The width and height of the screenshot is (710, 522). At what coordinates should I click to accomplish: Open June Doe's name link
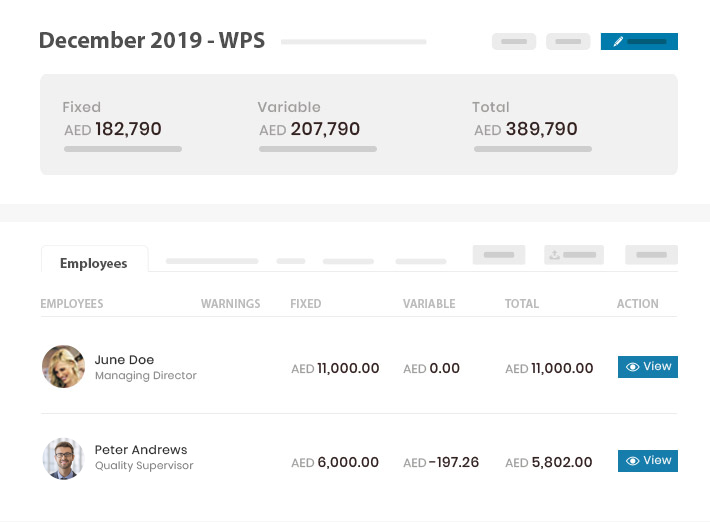124,359
